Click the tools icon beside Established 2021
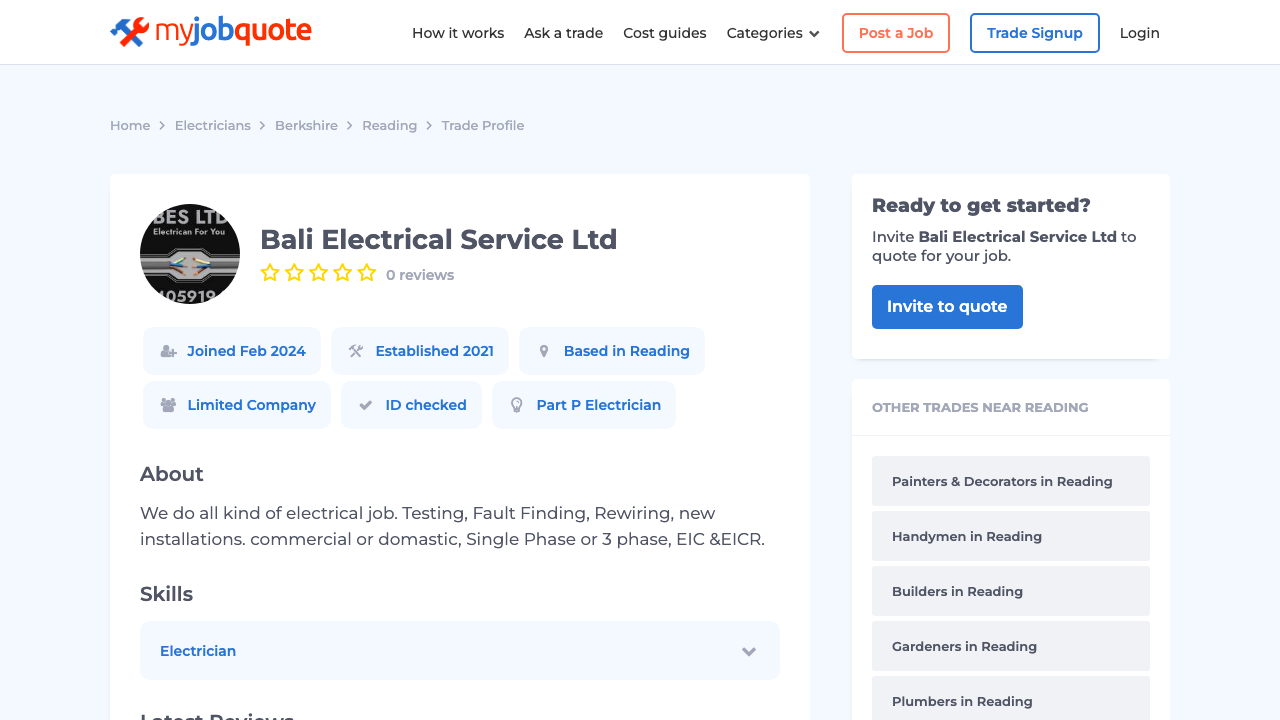This screenshot has height=720, width=1280. 356,350
